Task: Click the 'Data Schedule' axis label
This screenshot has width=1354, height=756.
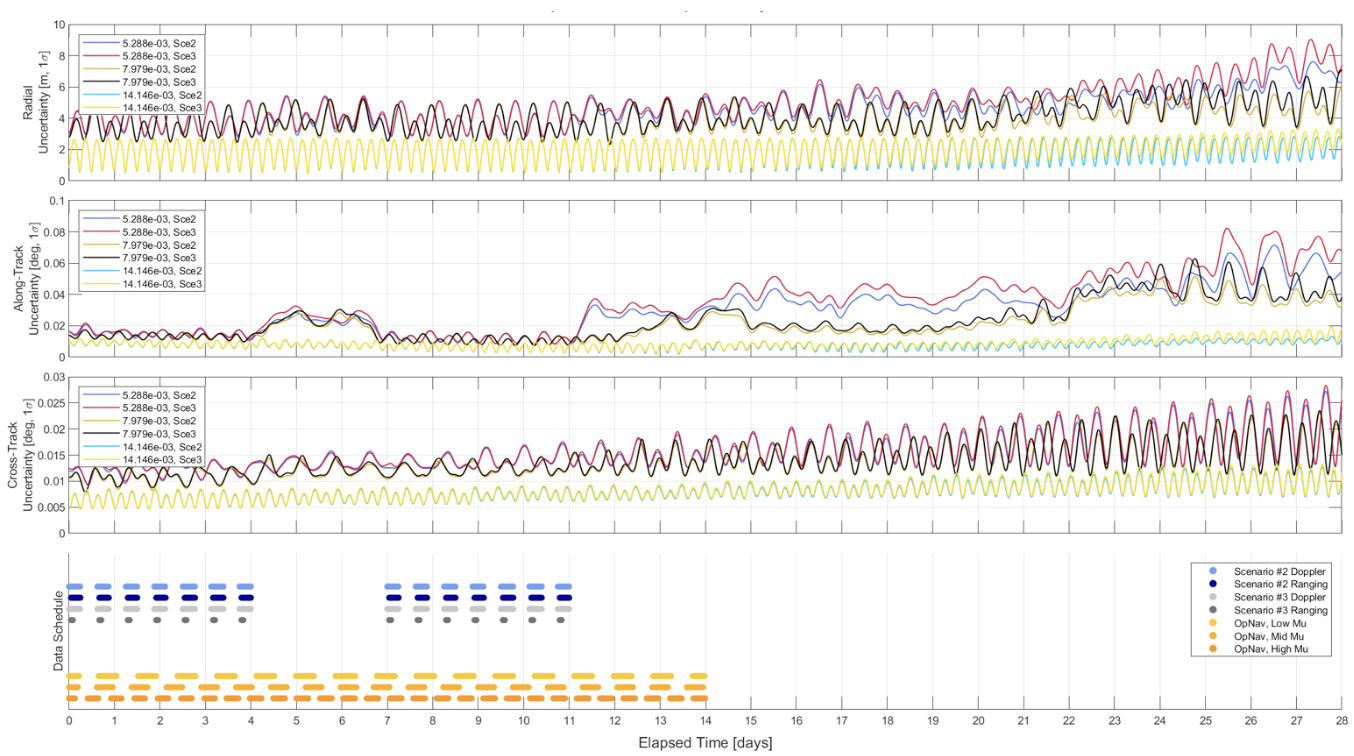Action: (x=57, y=630)
